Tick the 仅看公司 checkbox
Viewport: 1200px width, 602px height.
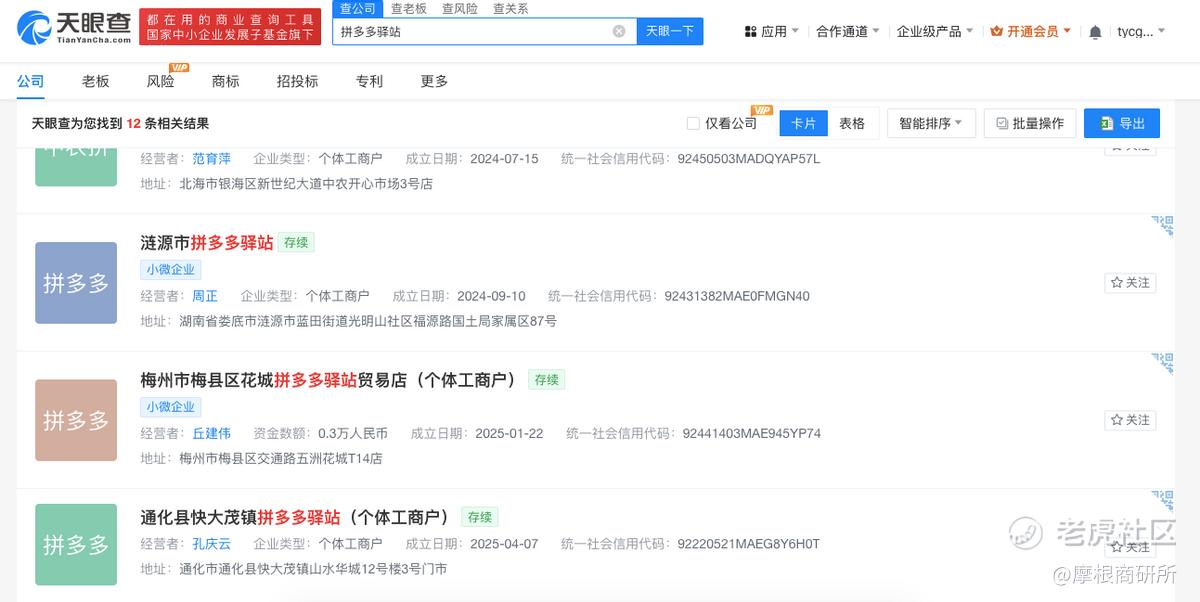(x=693, y=123)
